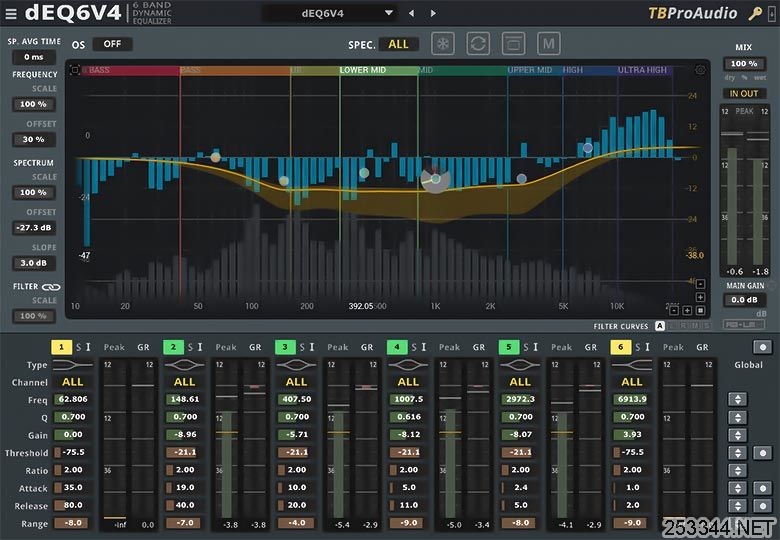Open band 6 Channel ALL selector
The width and height of the screenshot is (780, 540).
632,382
